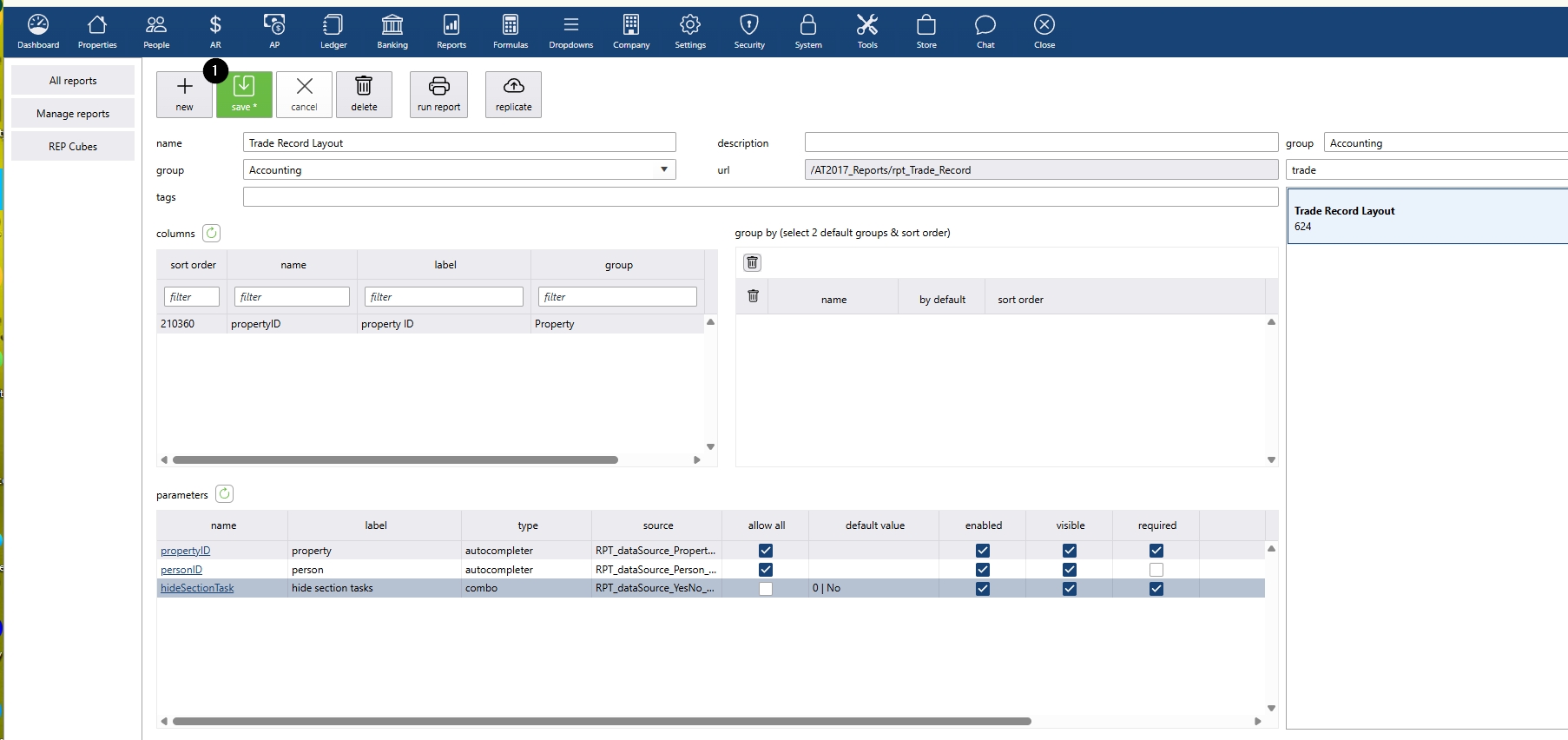Click the columns group filter box
The height and width of the screenshot is (740, 1568).
(x=617, y=296)
